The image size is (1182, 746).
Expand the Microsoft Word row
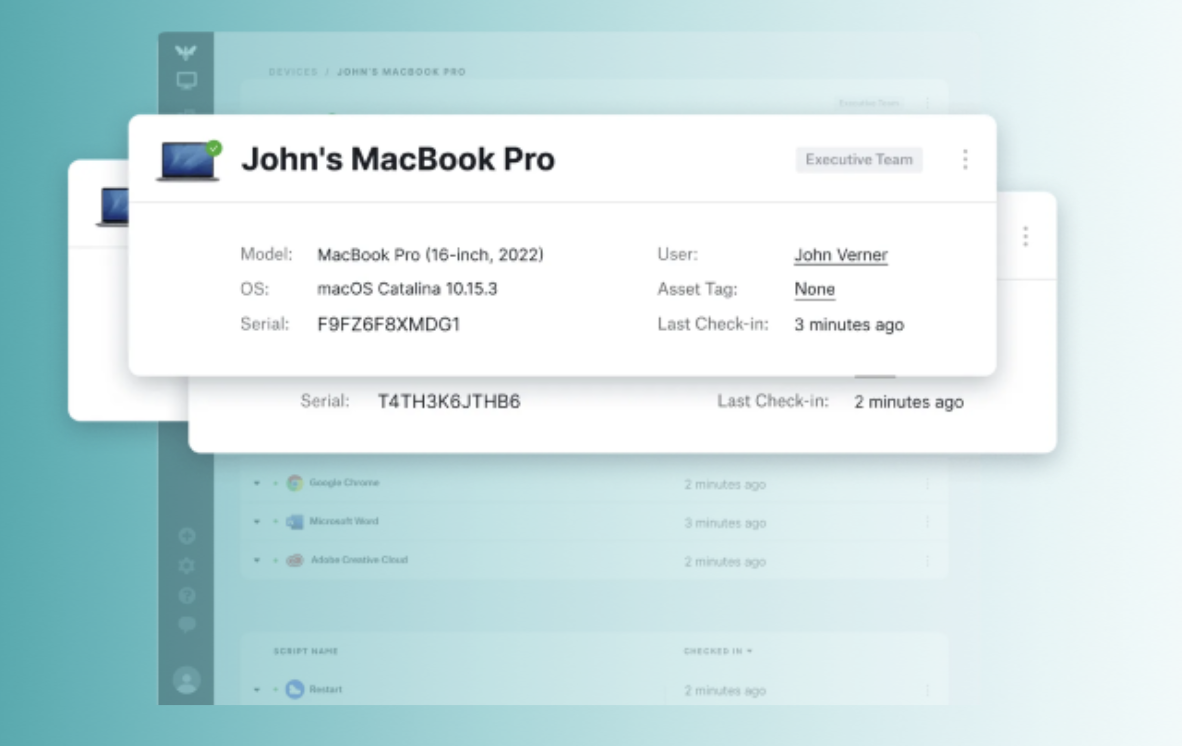pyautogui.click(x=257, y=521)
